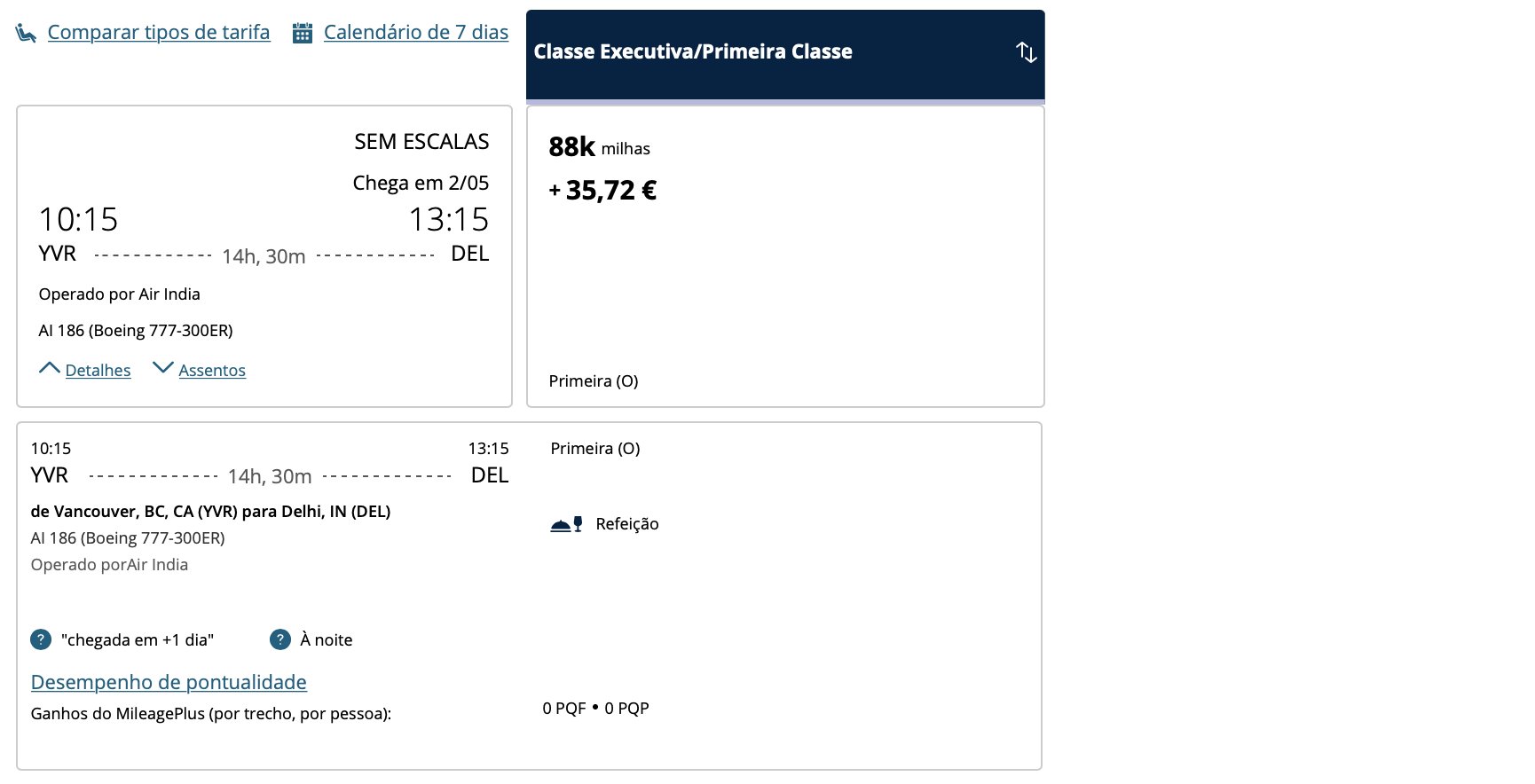Click the calendar icon for 7-day view
Viewport: 1535px width, 784px height.
(x=303, y=33)
